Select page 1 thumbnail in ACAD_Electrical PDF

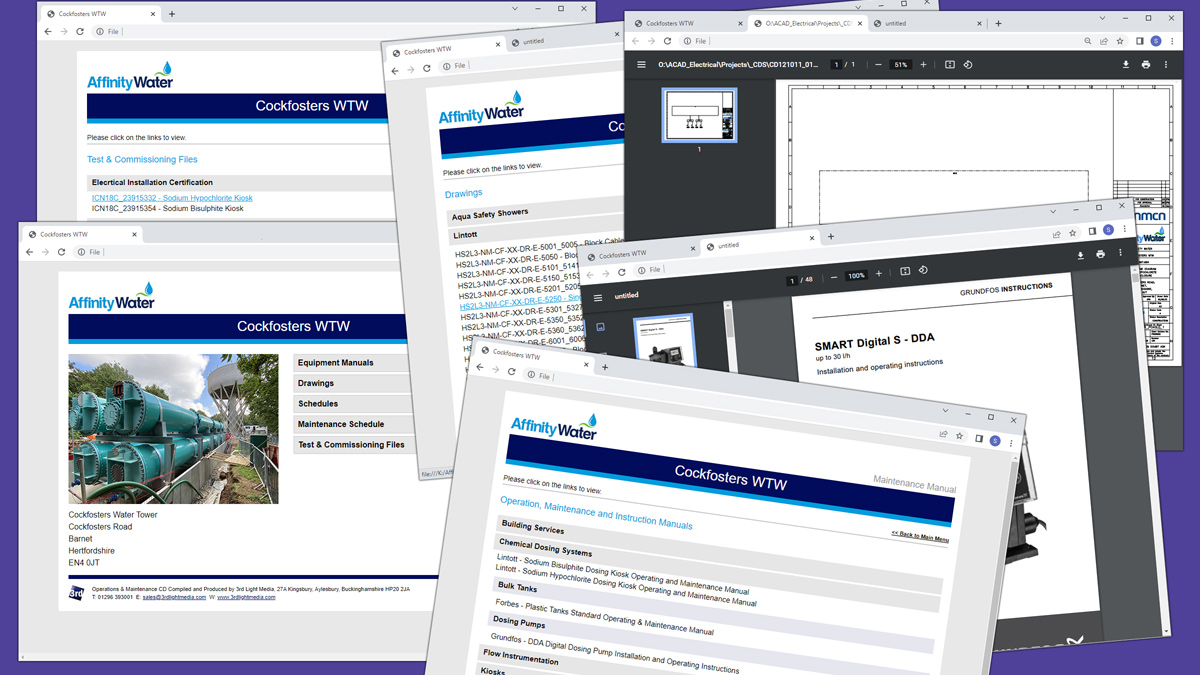click(699, 115)
